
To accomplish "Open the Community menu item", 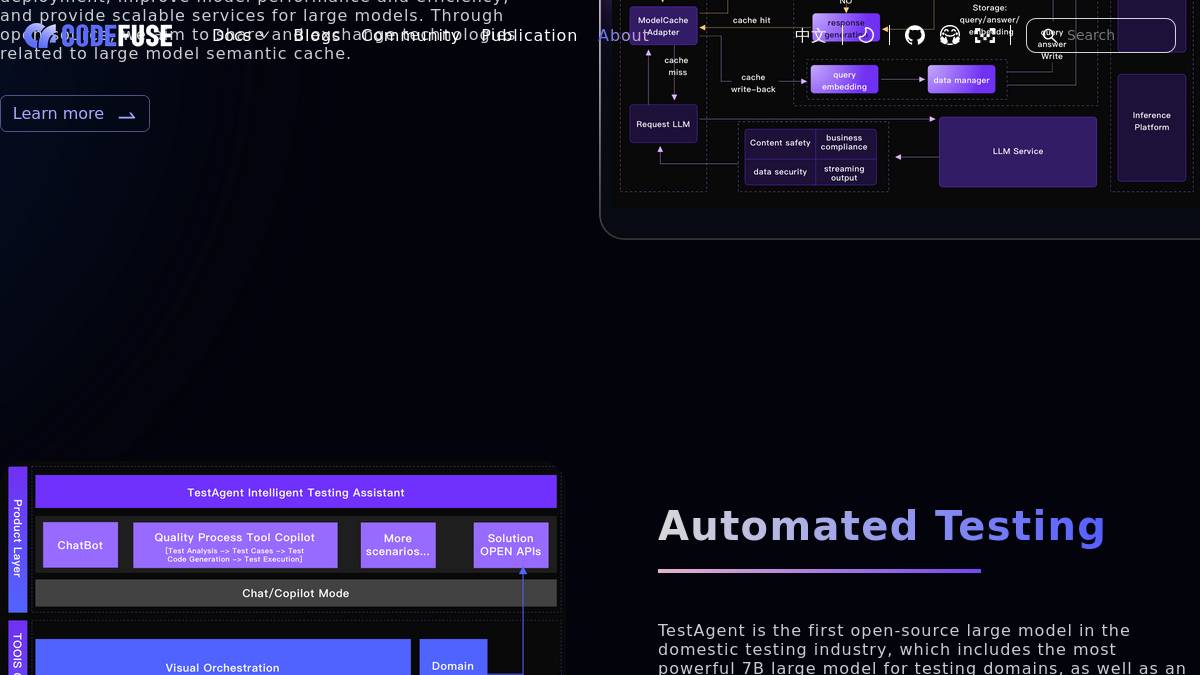I will tap(412, 35).
